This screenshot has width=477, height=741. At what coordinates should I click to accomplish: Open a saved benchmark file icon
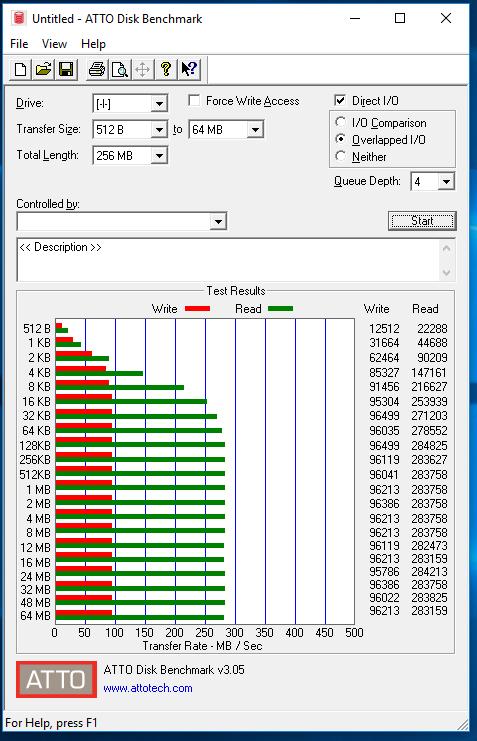[x=43, y=70]
